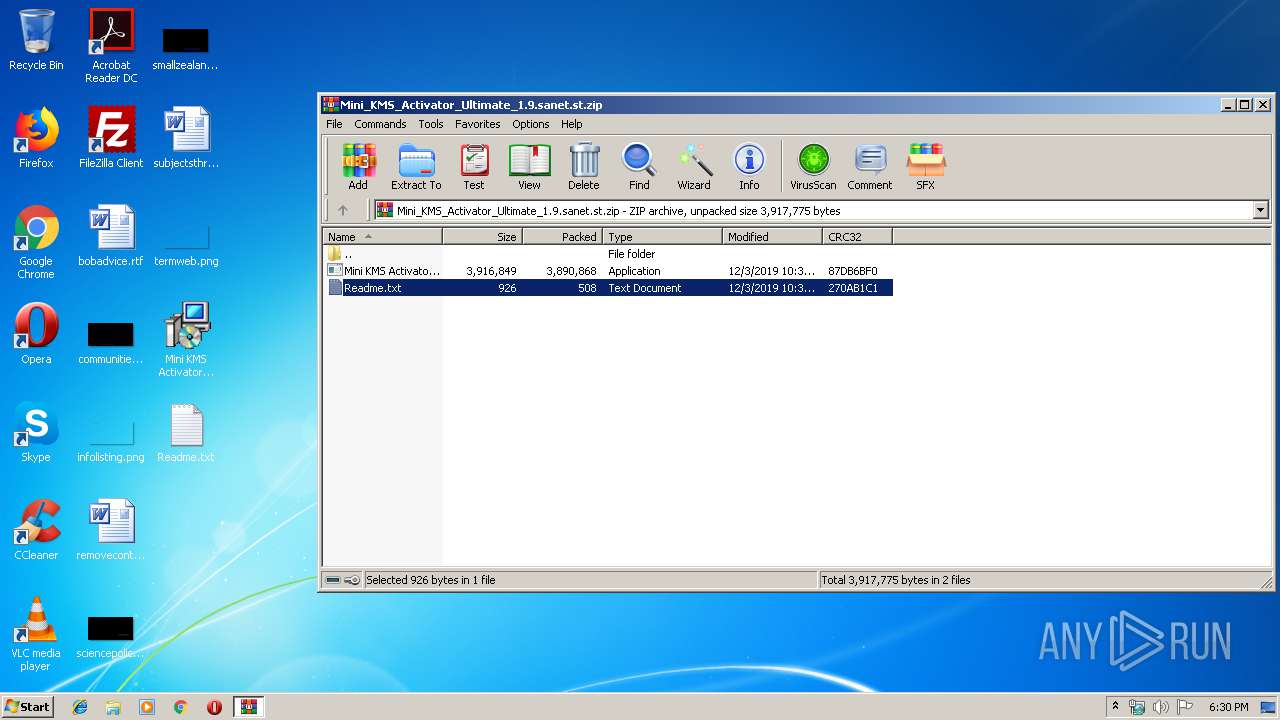Click the SFX toolbar icon
This screenshot has height=720, width=1280.
(926, 166)
